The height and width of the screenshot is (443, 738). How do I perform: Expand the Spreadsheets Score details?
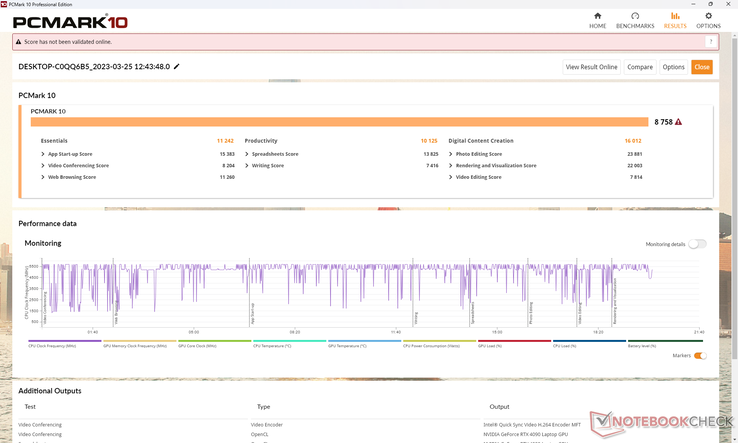(x=247, y=154)
